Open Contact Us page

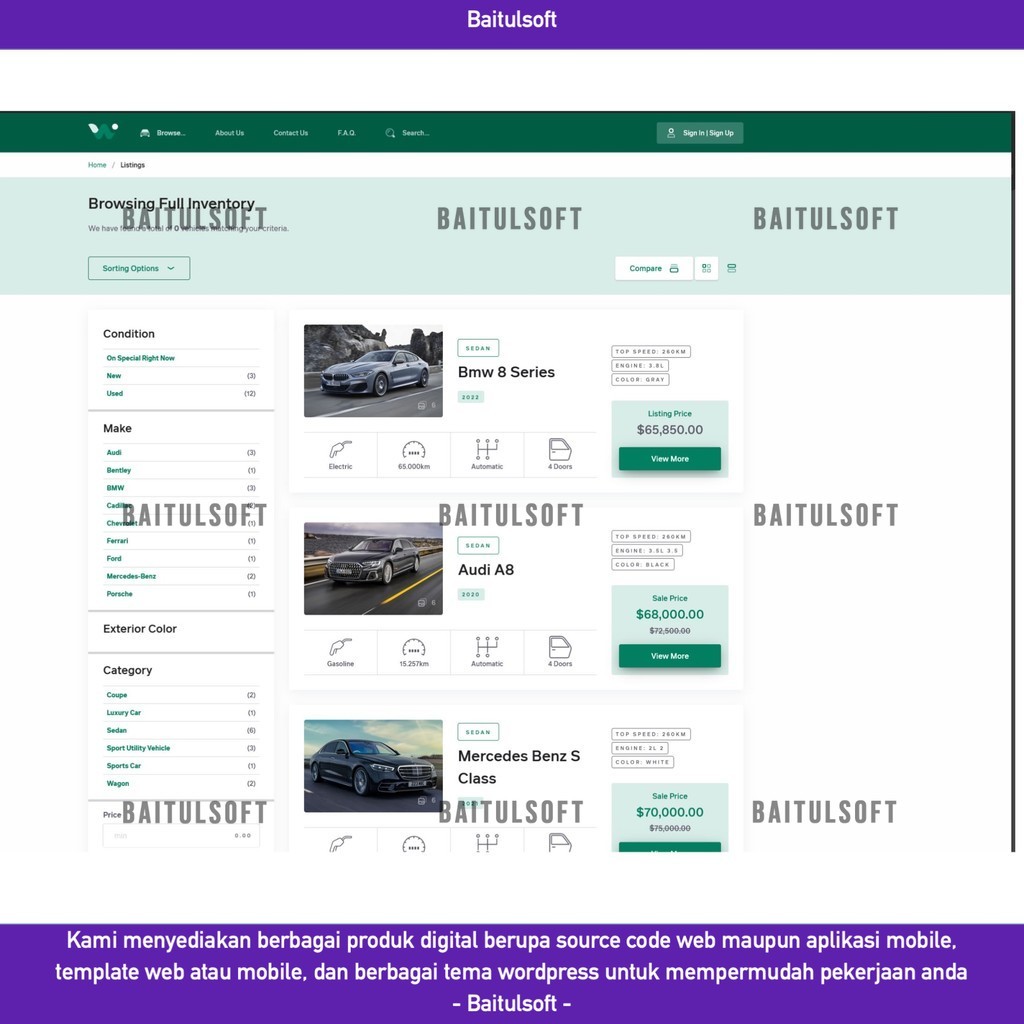(291, 133)
